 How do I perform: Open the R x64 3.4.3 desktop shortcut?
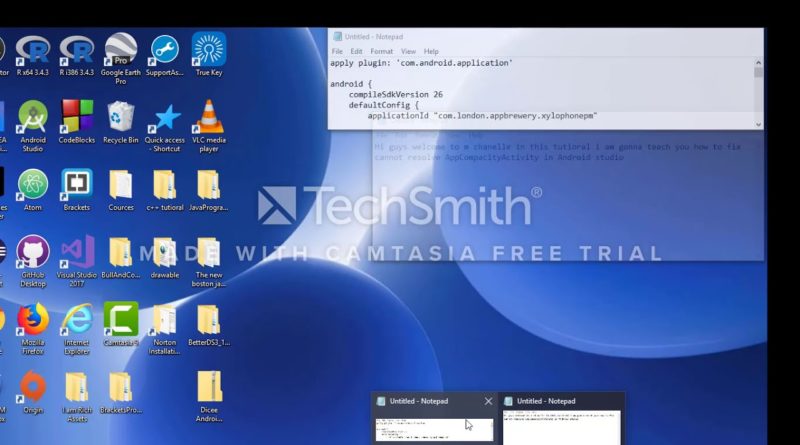pyautogui.click(x=33, y=56)
